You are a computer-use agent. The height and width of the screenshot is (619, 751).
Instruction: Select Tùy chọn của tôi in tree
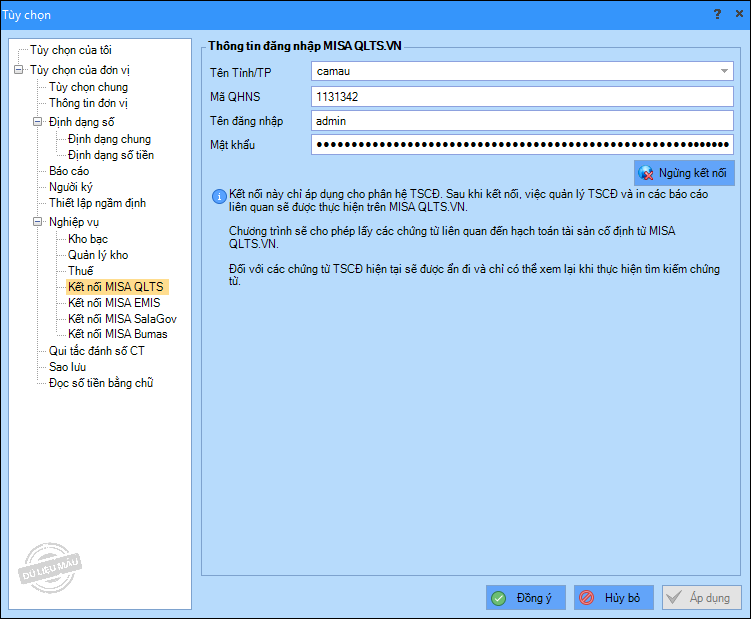click(71, 50)
